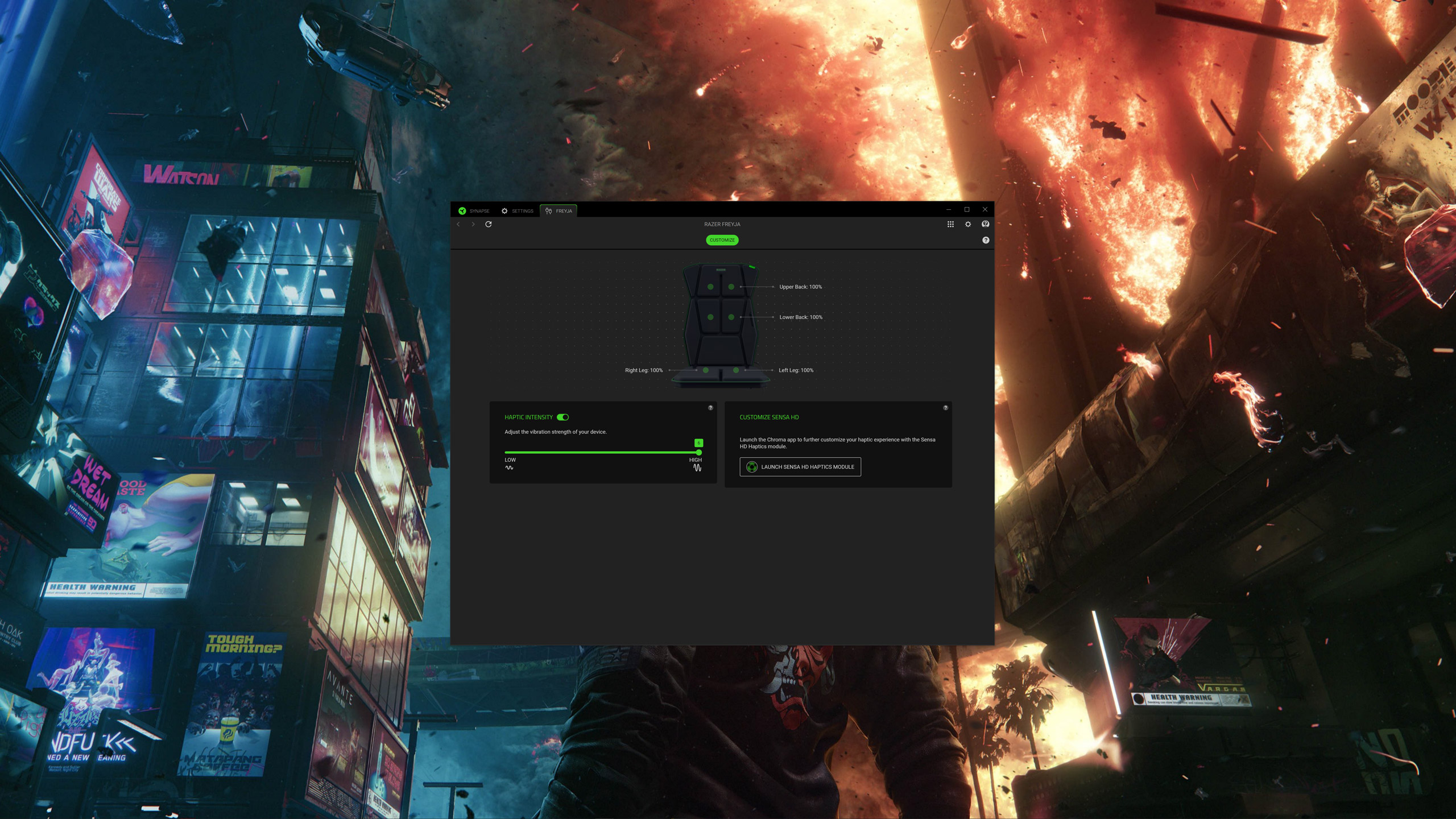The image size is (1456, 819).
Task: Maximize the Synapse window
Action: (x=967, y=210)
